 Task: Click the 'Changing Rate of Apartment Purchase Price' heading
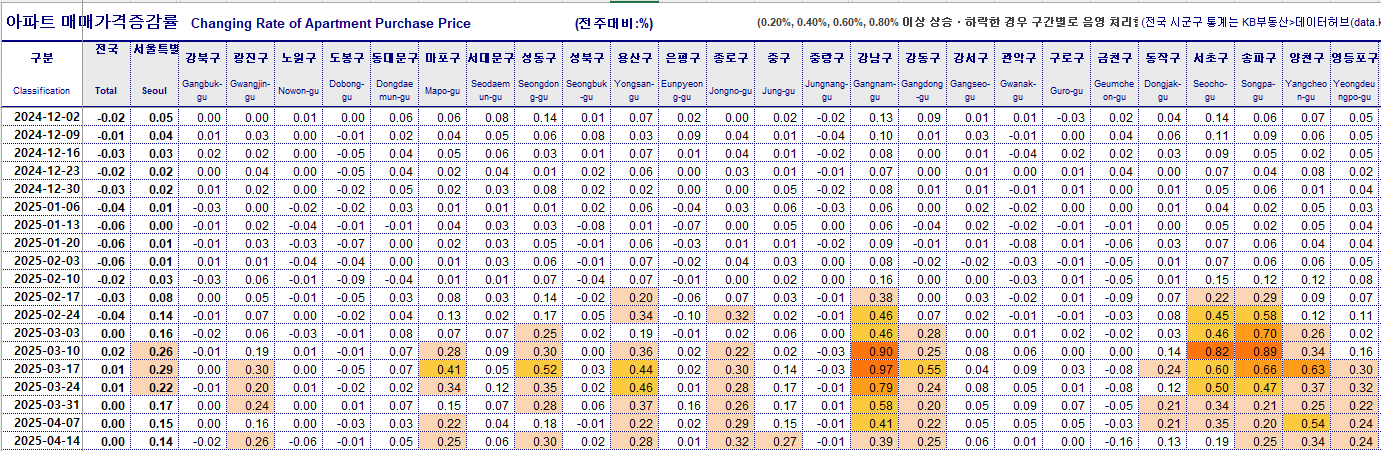[330, 23]
